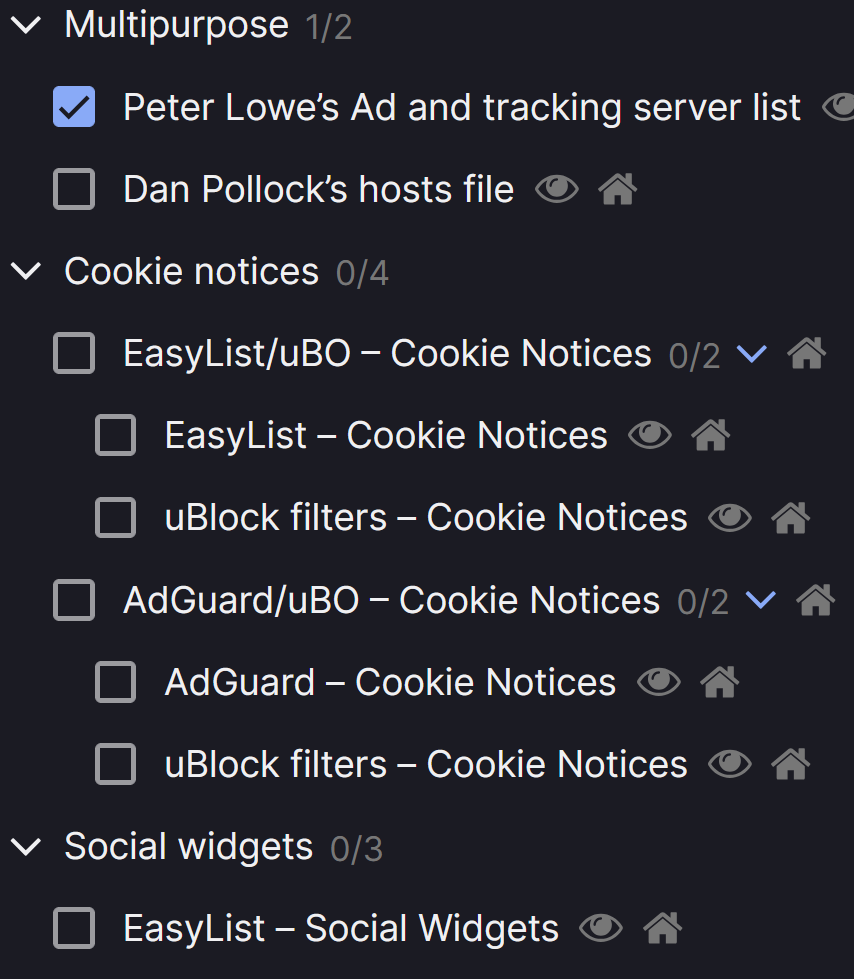View contents of Dan Pollock's hosts file
The height and width of the screenshot is (979, 854).
(x=557, y=189)
